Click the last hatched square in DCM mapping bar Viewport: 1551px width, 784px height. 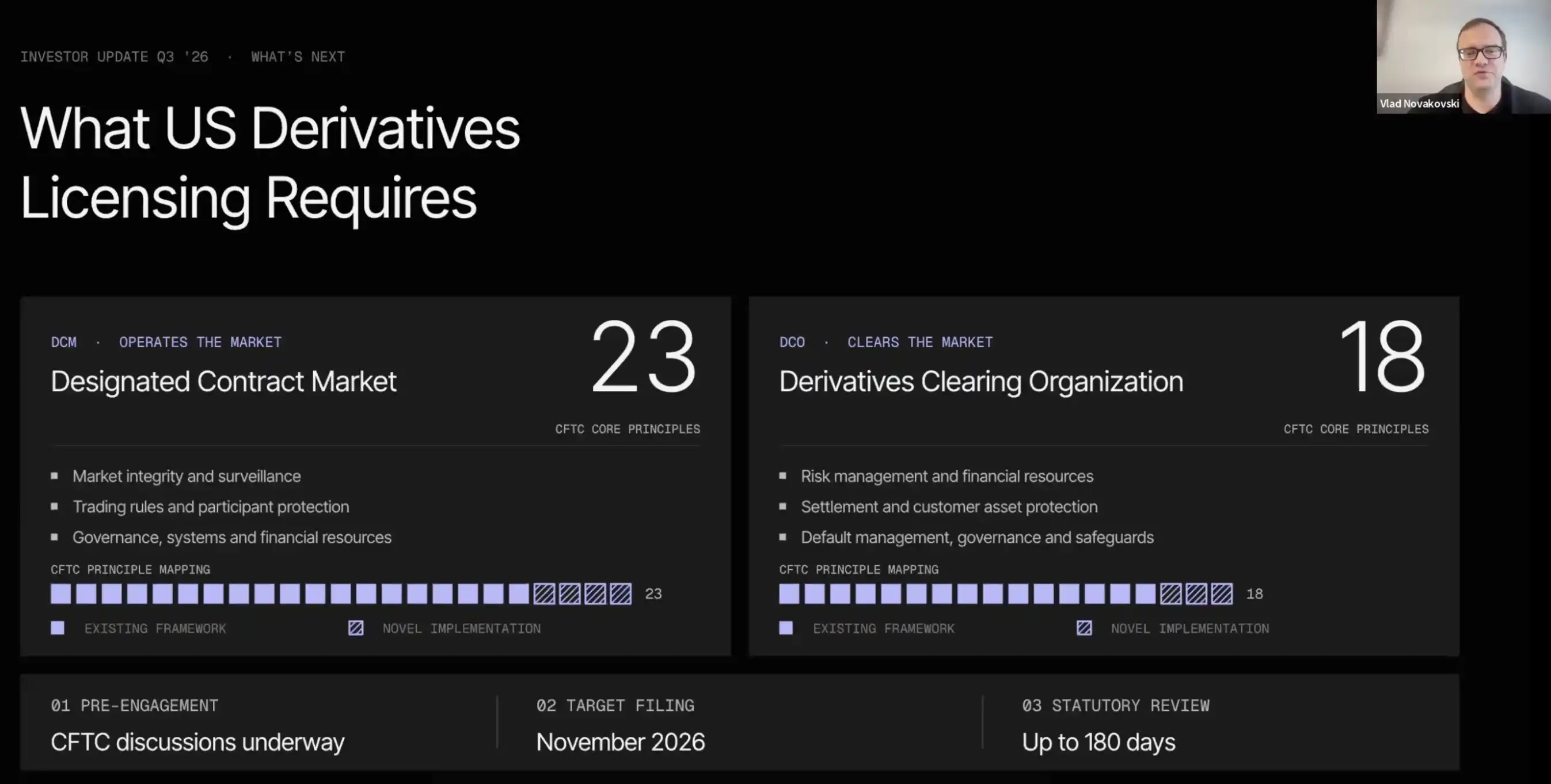click(621, 593)
